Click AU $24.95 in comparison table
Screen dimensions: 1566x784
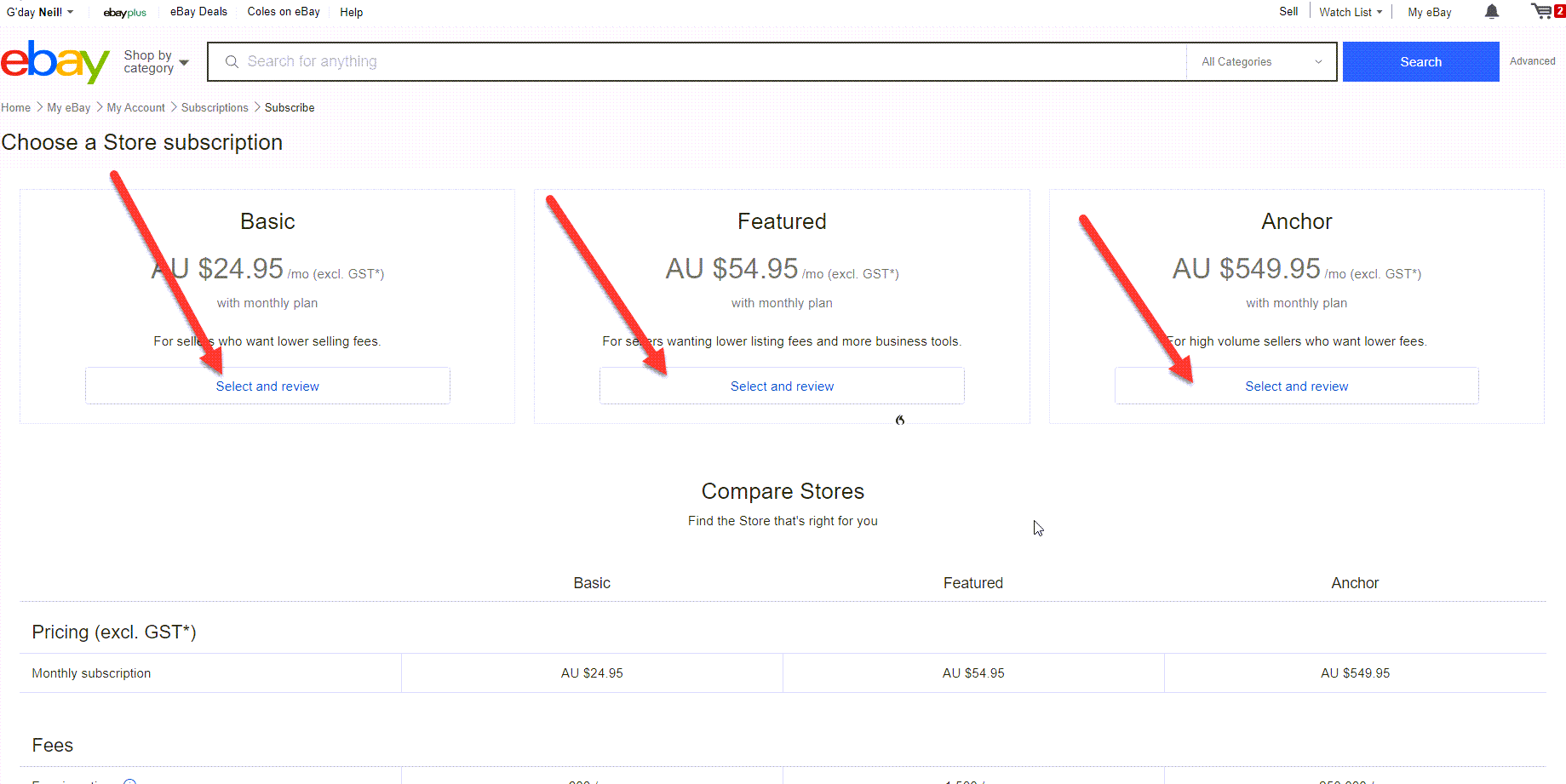click(x=592, y=673)
